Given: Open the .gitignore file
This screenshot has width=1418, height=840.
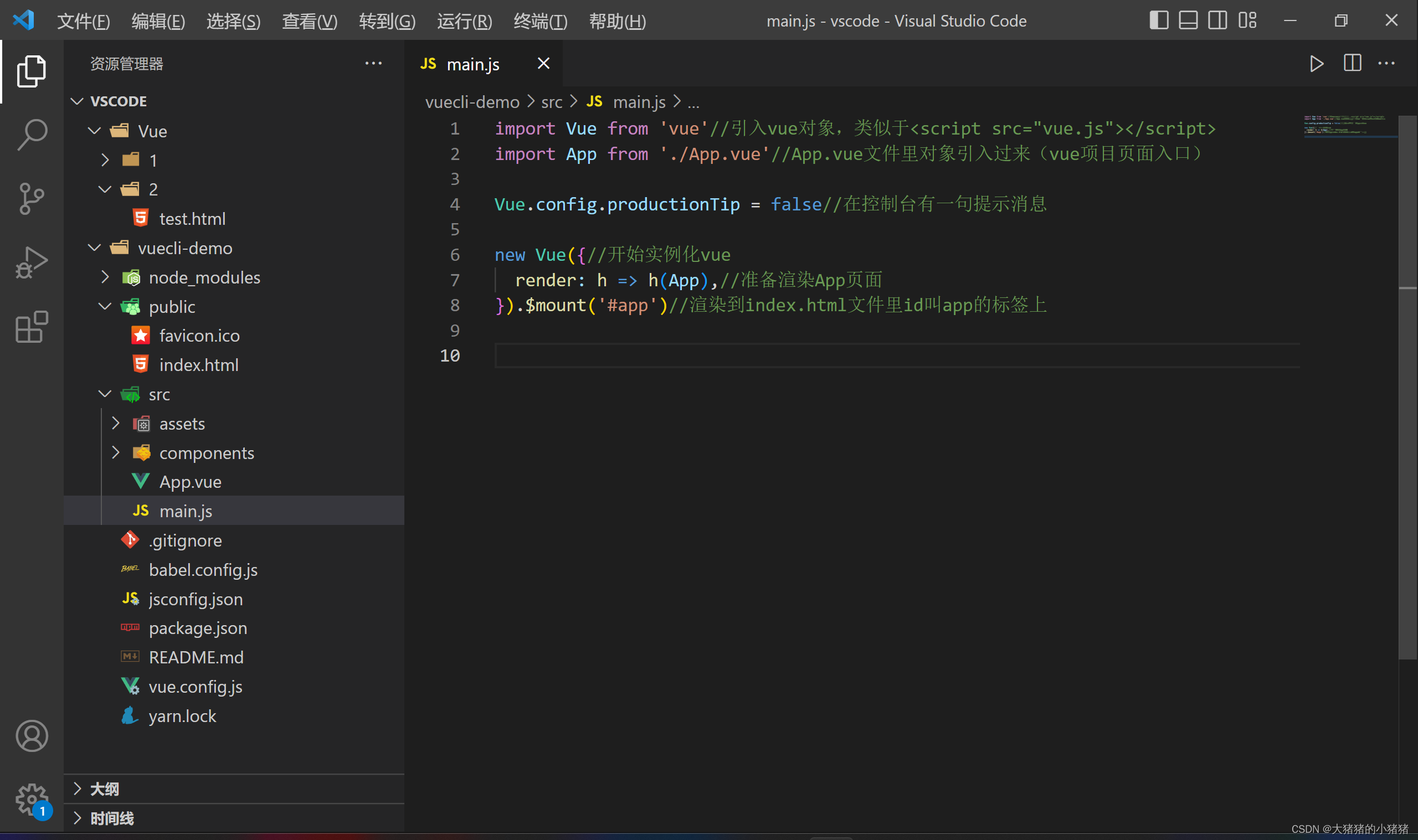Looking at the screenshot, I should coord(234,540).
